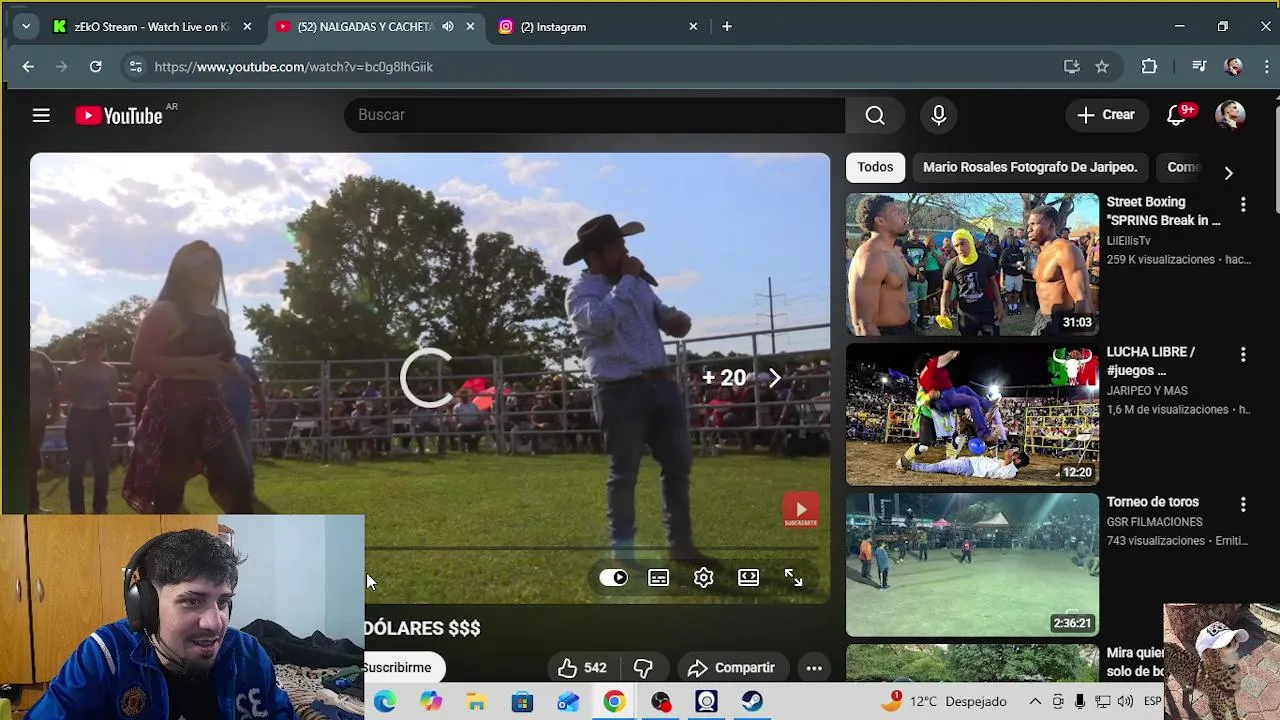Open Chrome profile avatar
The image size is (1280, 720).
click(x=1233, y=67)
